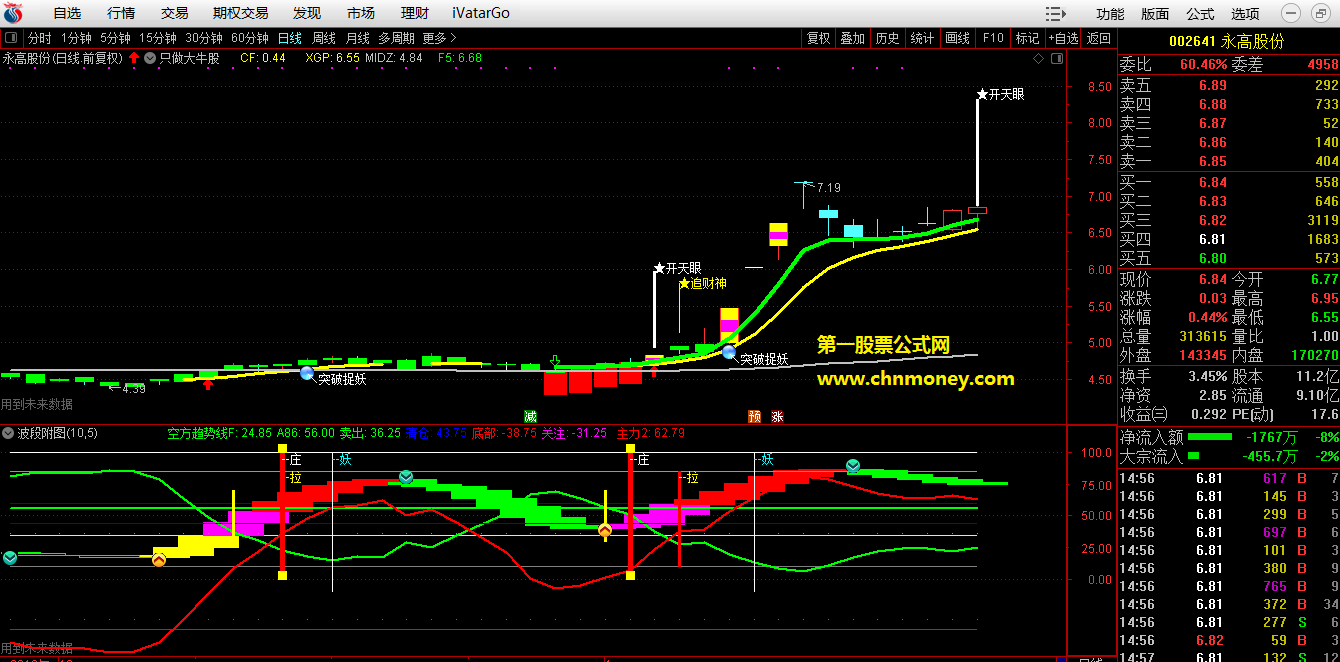
Task: Select the 日线 period tab
Action: tap(290, 38)
